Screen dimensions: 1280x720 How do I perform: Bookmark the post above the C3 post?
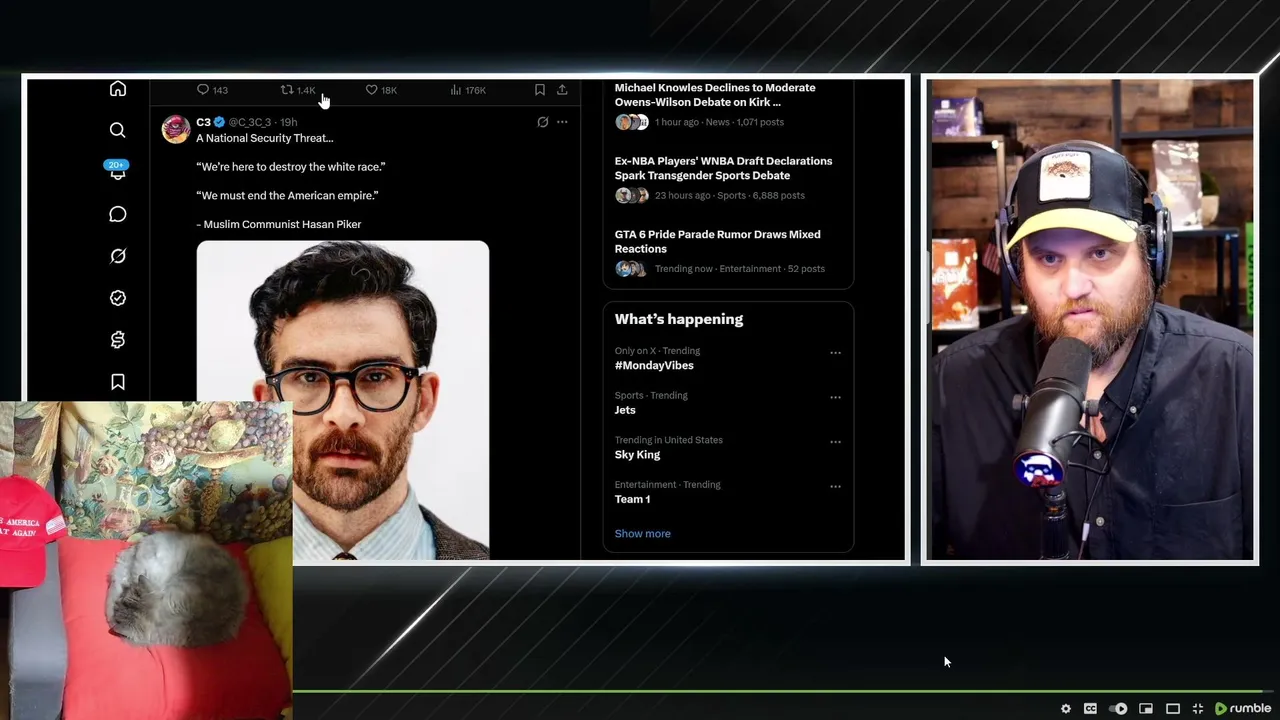[540, 90]
